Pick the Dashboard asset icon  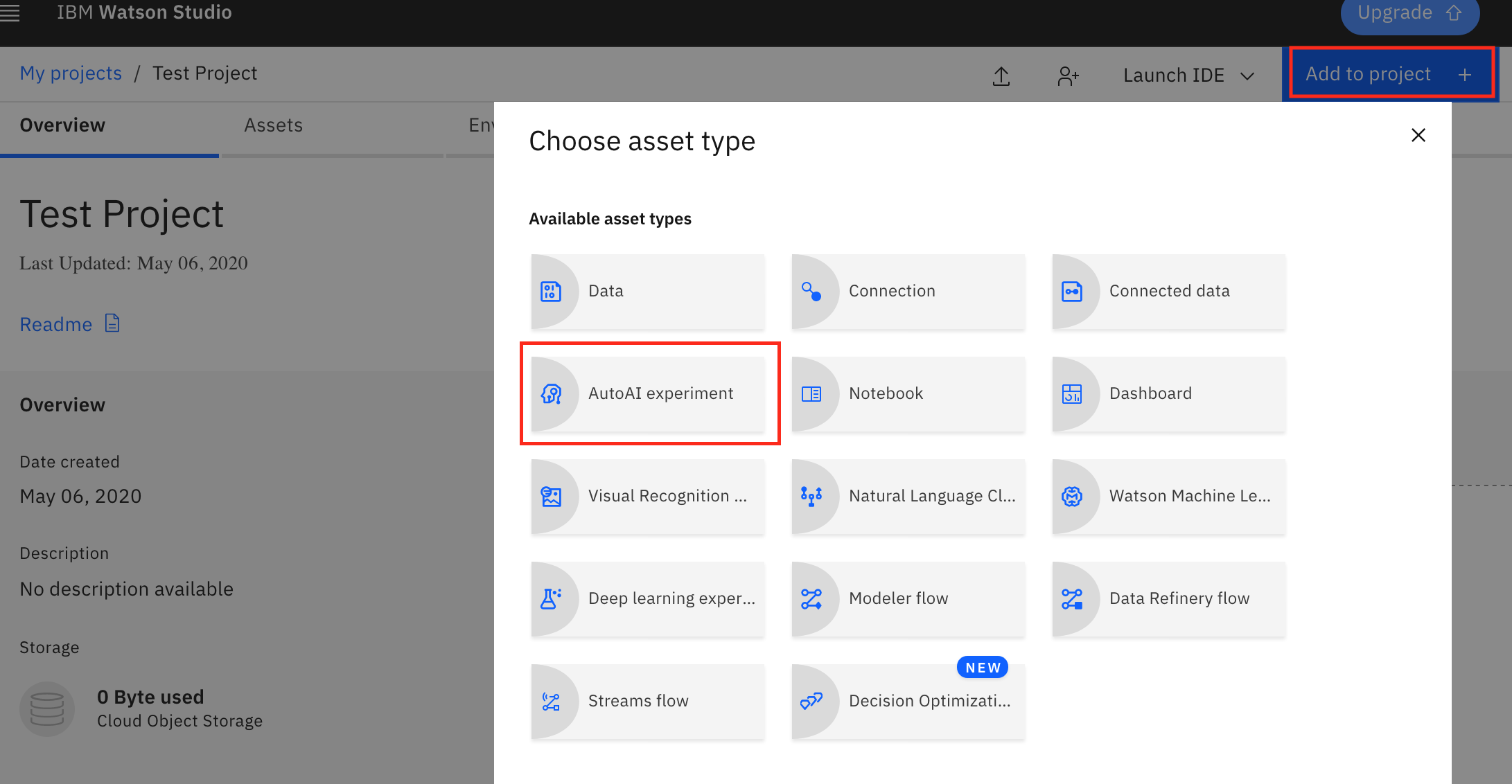click(1072, 394)
